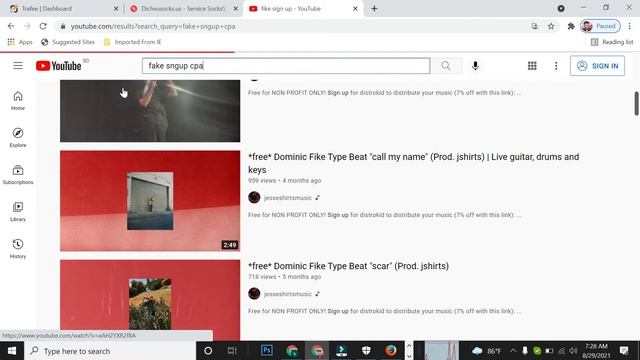
Task: Click the site lock icon in address bar
Action: [62, 26]
